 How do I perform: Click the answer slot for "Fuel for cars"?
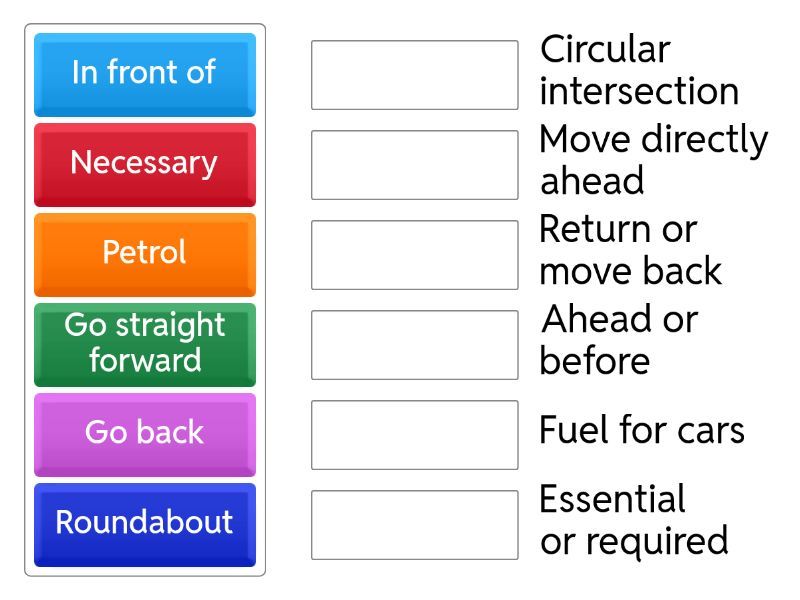click(414, 435)
